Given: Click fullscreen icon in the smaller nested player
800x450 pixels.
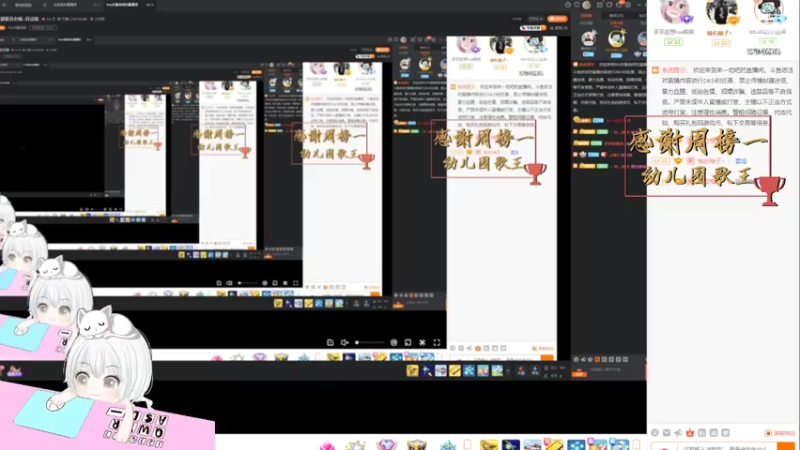Looking at the screenshot, I should point(295,283).
